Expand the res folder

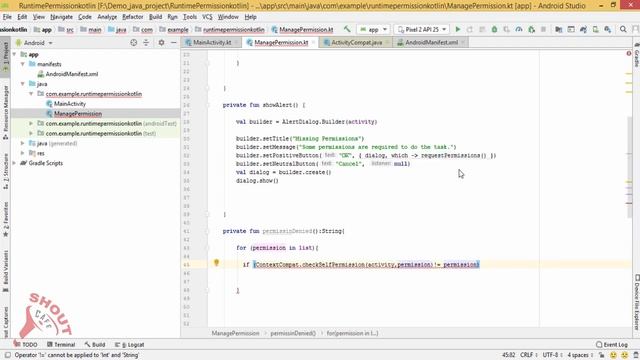[x=23, y=153]
